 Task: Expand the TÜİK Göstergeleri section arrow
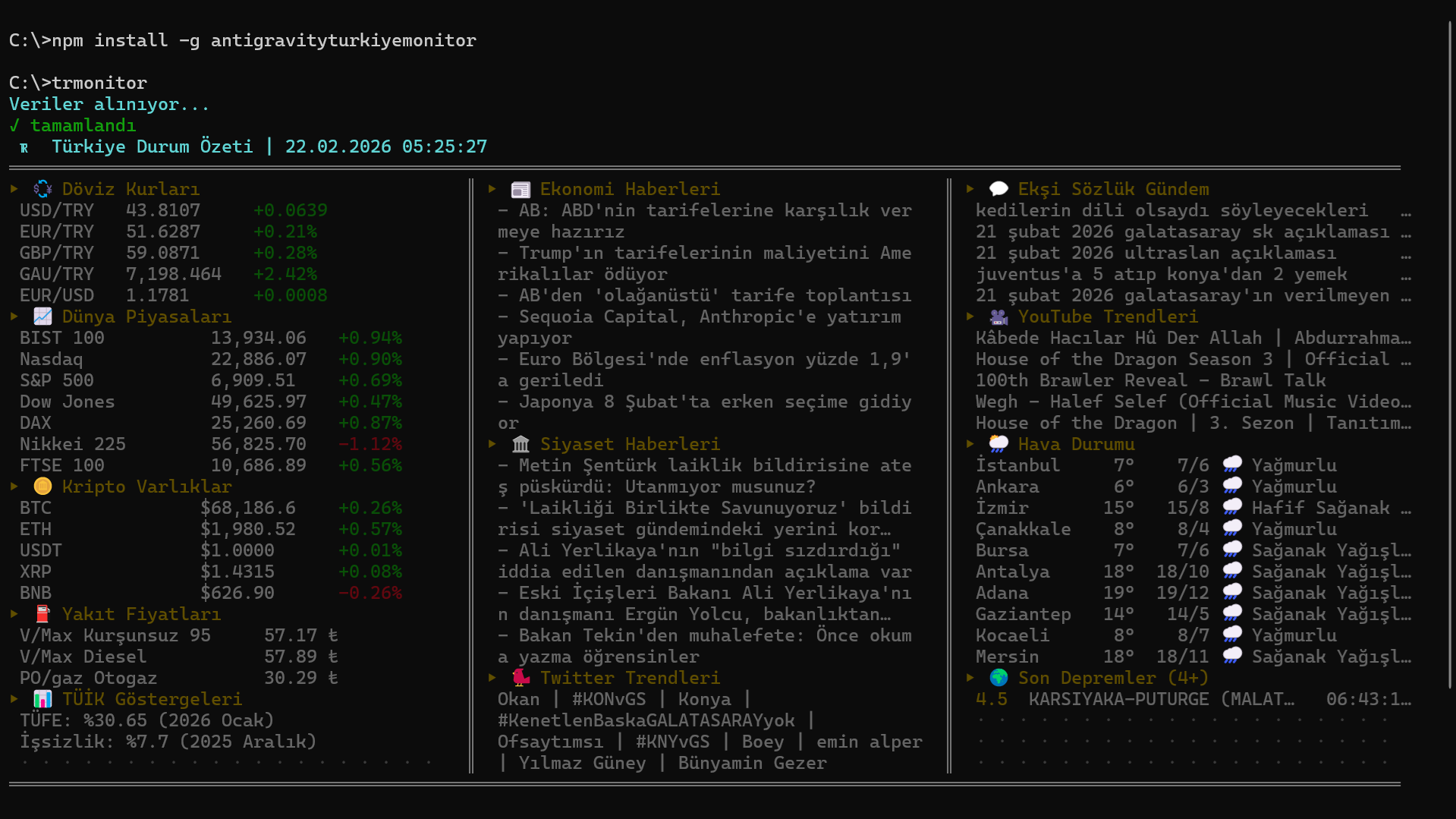tap(14, 698)
